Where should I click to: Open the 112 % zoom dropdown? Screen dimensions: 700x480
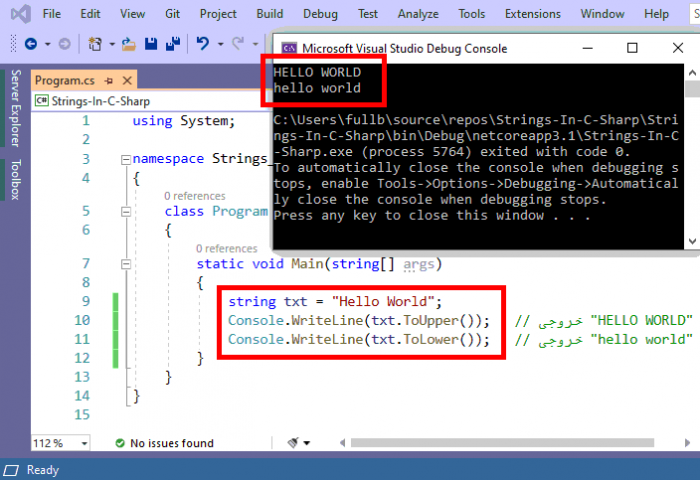tap(83, 443)
